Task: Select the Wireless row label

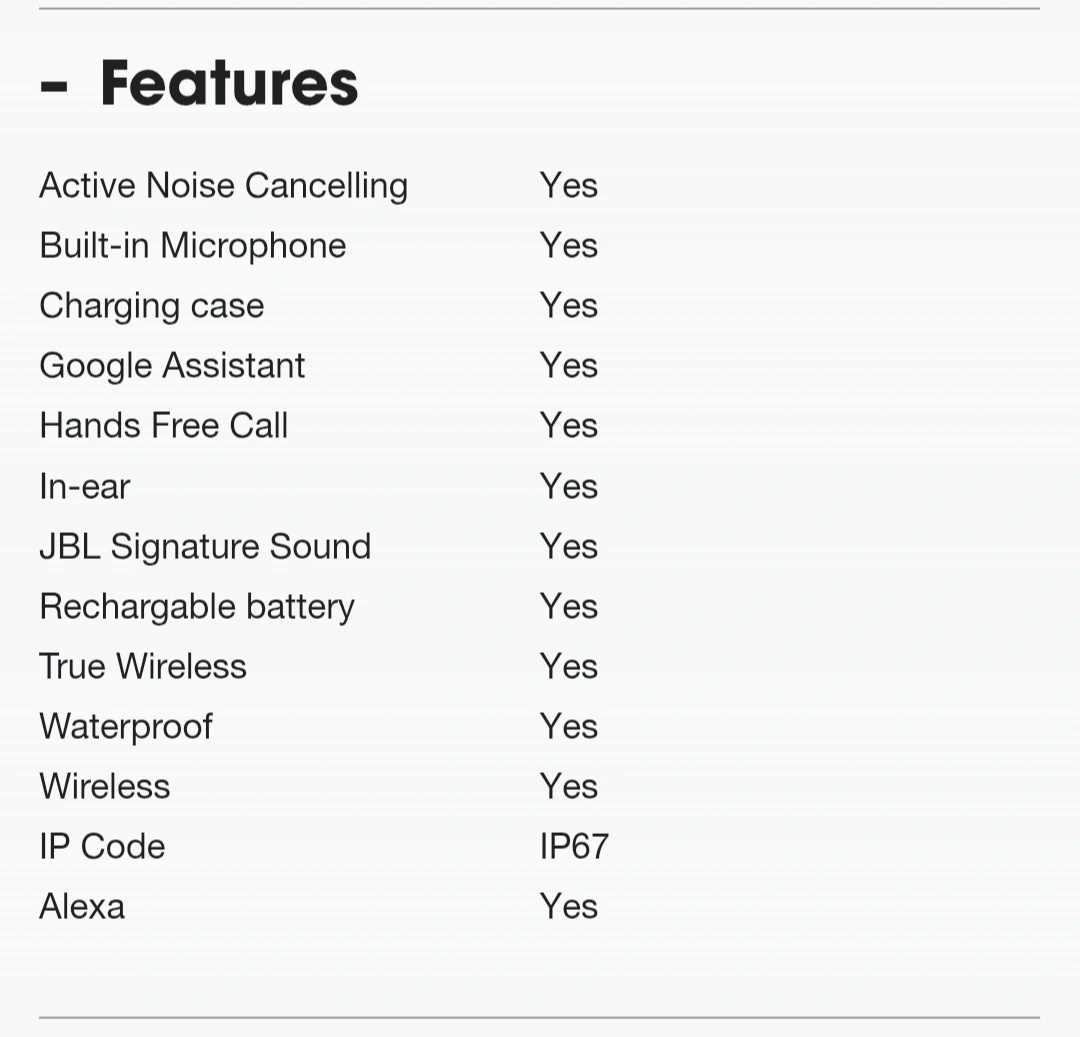Action: coord(105,786)
